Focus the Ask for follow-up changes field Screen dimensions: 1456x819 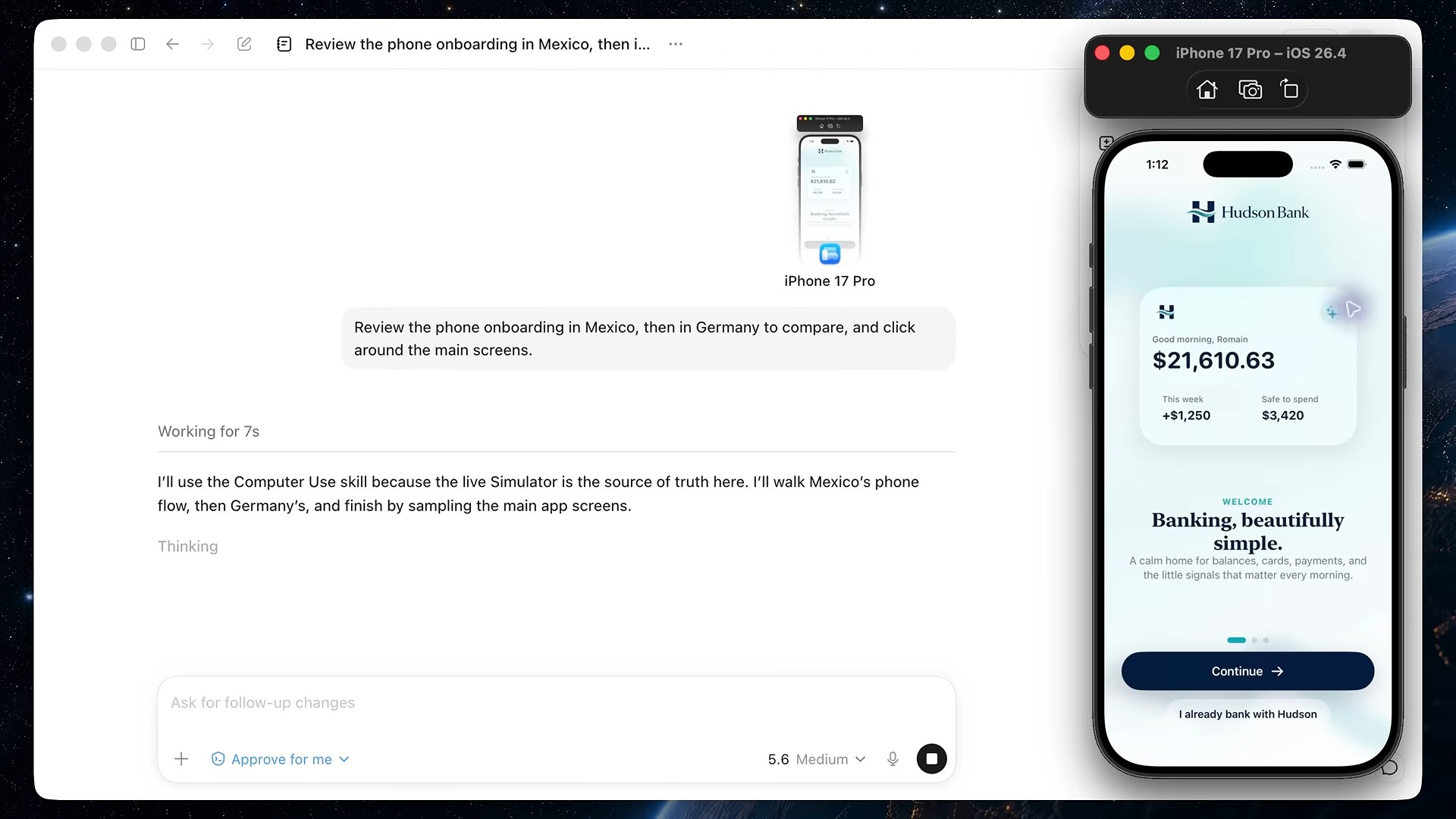pos(556,703)
